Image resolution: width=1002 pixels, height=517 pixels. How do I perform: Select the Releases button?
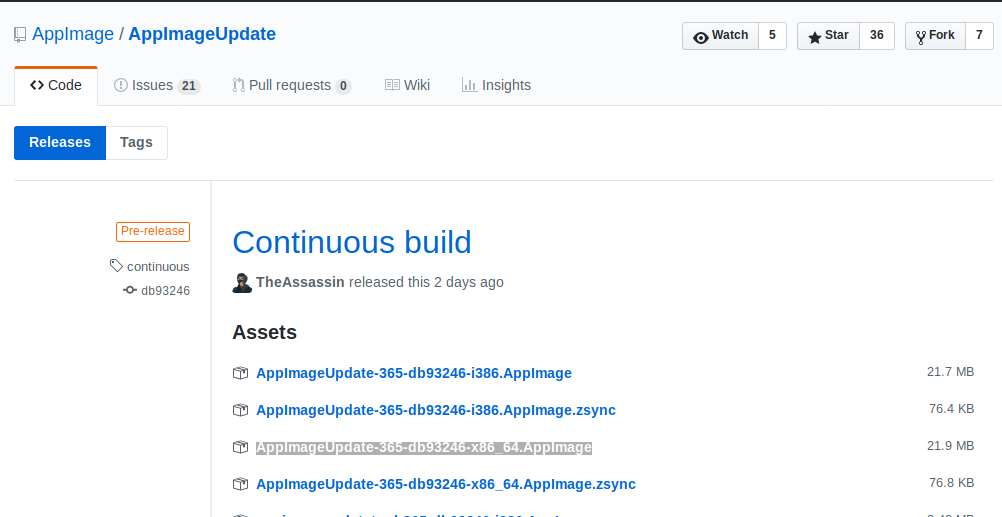point(59,143)
